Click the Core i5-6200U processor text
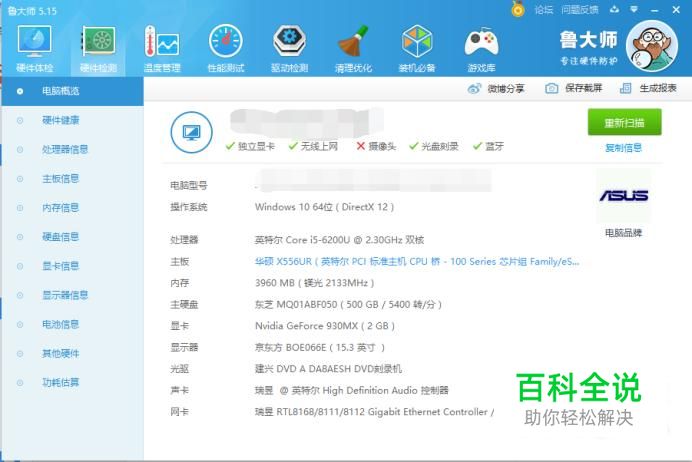The height and width of the screenshot is (462, 692). click(339, 240)
